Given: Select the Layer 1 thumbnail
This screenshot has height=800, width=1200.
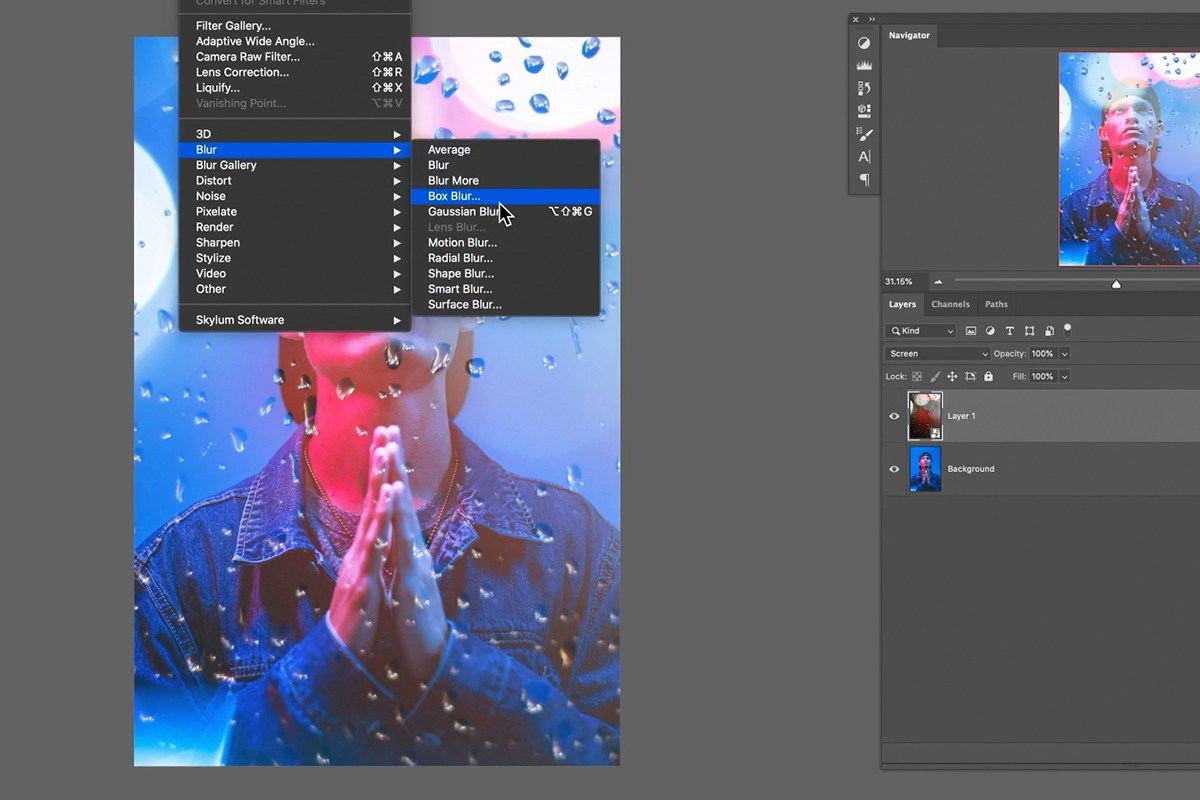Looking at the screenshot, I should coord(925,416).
